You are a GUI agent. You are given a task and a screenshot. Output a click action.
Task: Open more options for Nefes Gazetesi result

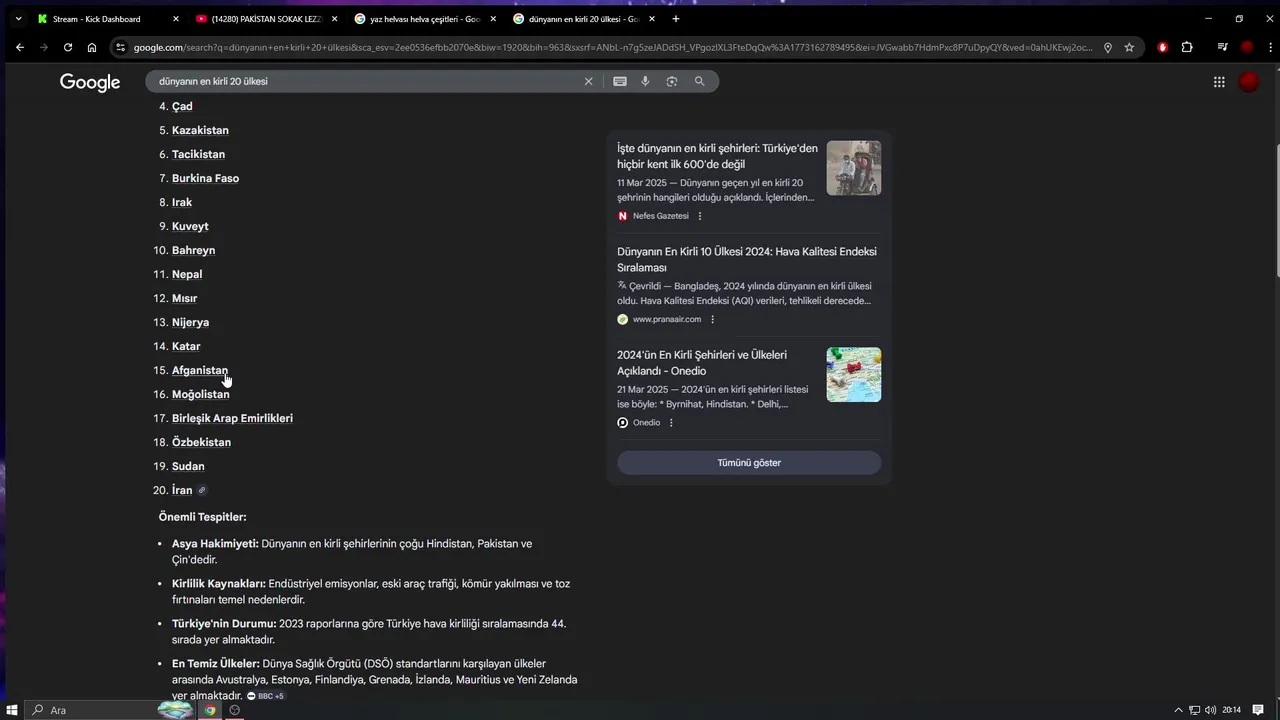coord(700,216)
